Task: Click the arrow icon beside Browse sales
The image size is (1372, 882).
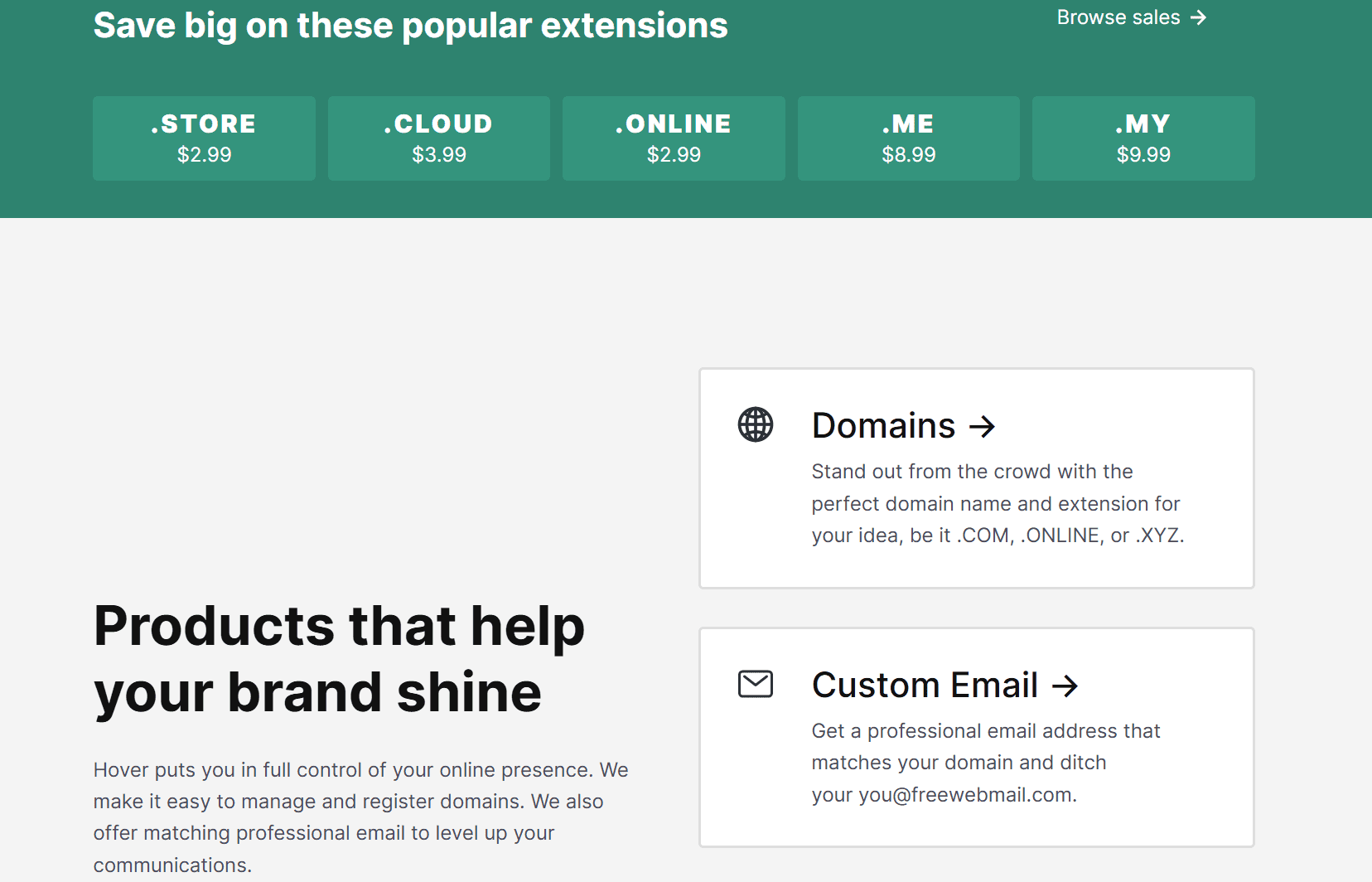Action: pyautogui.click(x=1198, y=17)
